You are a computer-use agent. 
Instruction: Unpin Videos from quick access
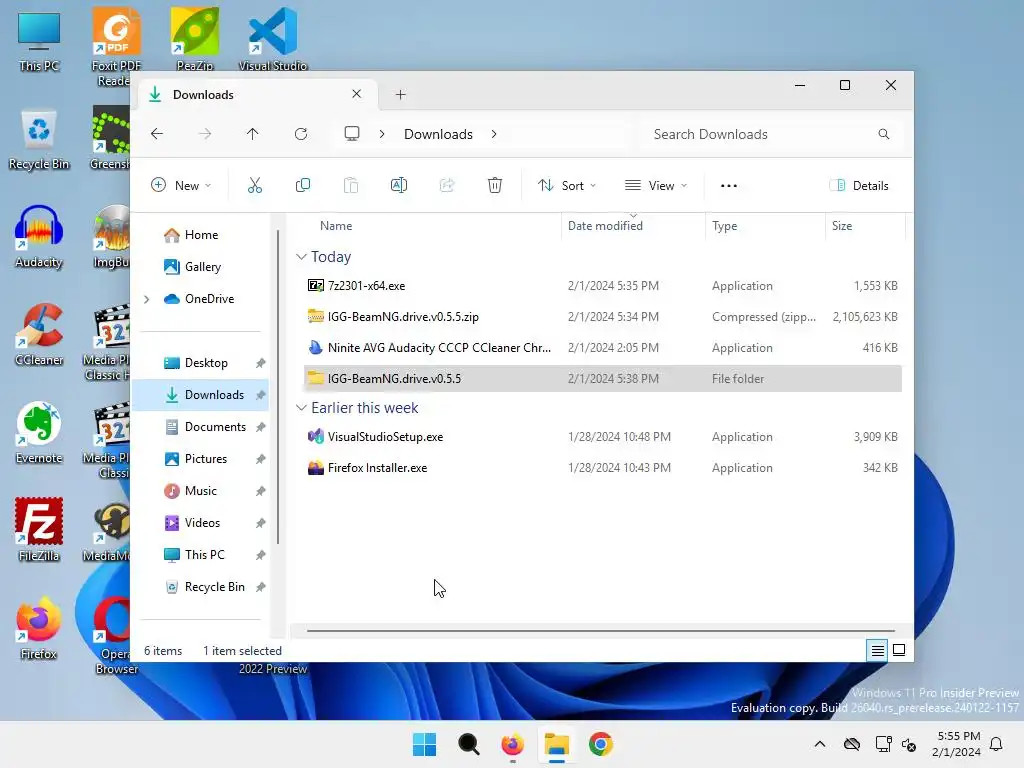coord(261,523)
